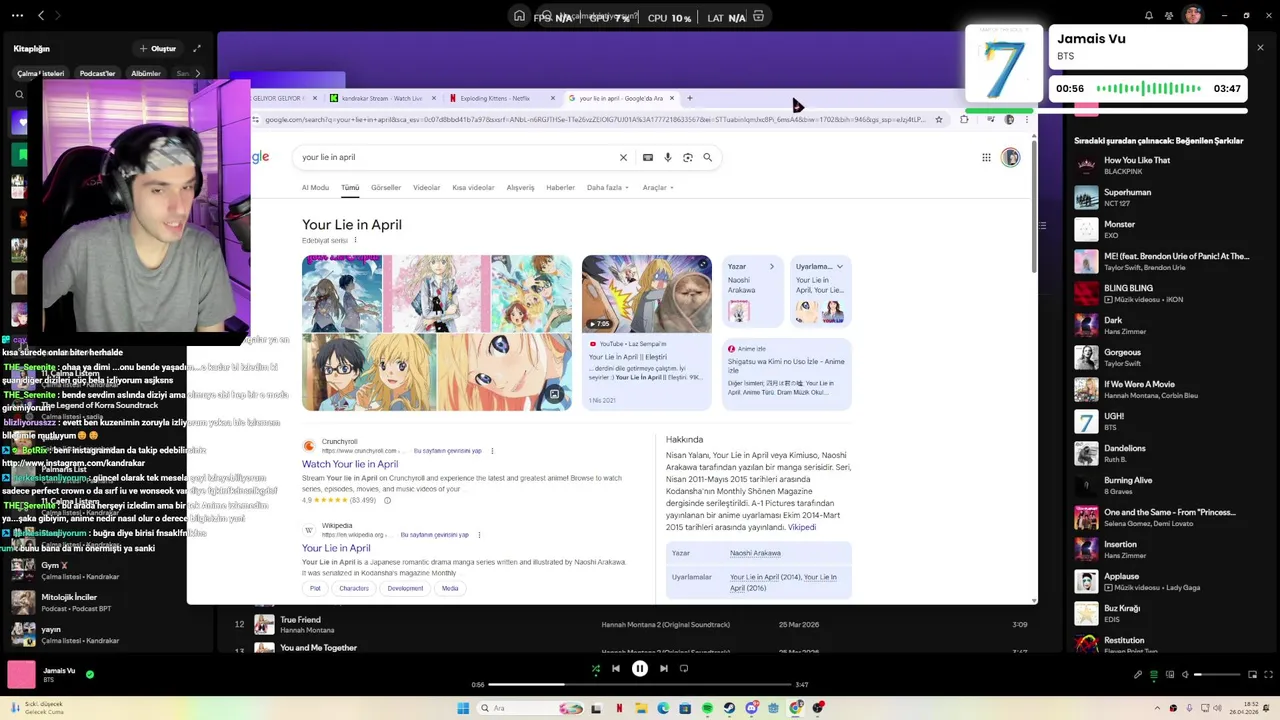This screenshot has width=1280, height=720.
Task: Open the Spotify profile avatar menu
Action: 1192,15
